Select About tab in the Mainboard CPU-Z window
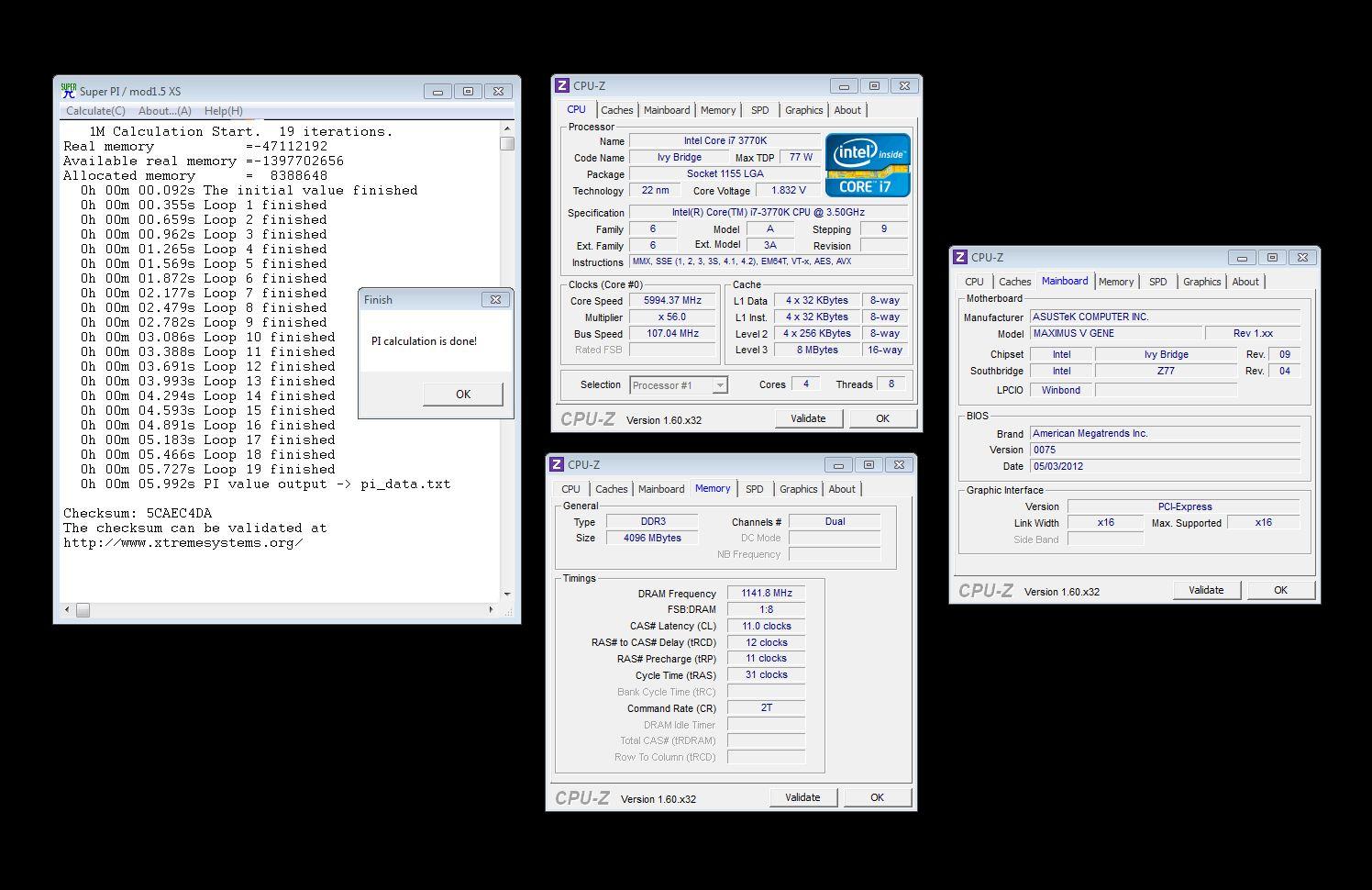Image resolution: width=1372 pixels, height=890 pixels. [1245, 282]
